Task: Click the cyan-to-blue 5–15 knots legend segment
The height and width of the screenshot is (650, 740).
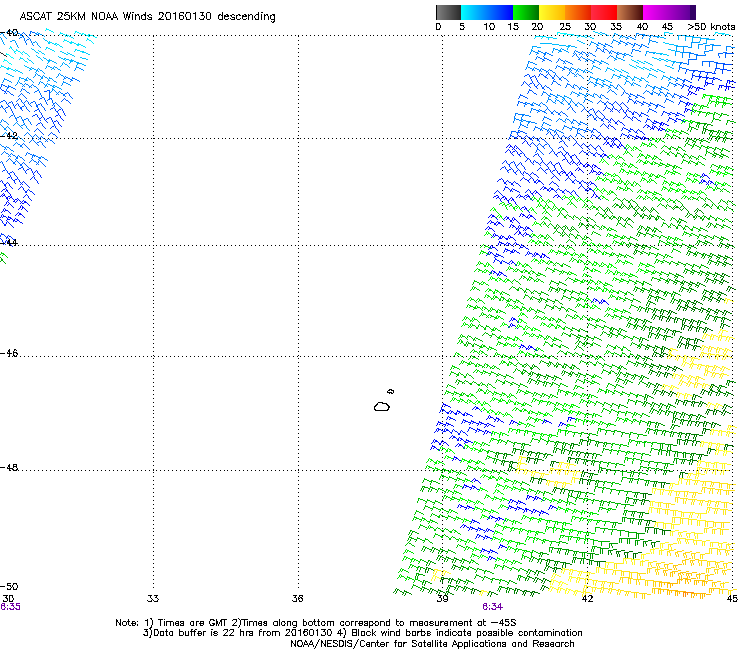Action: [x=487, y=12]
